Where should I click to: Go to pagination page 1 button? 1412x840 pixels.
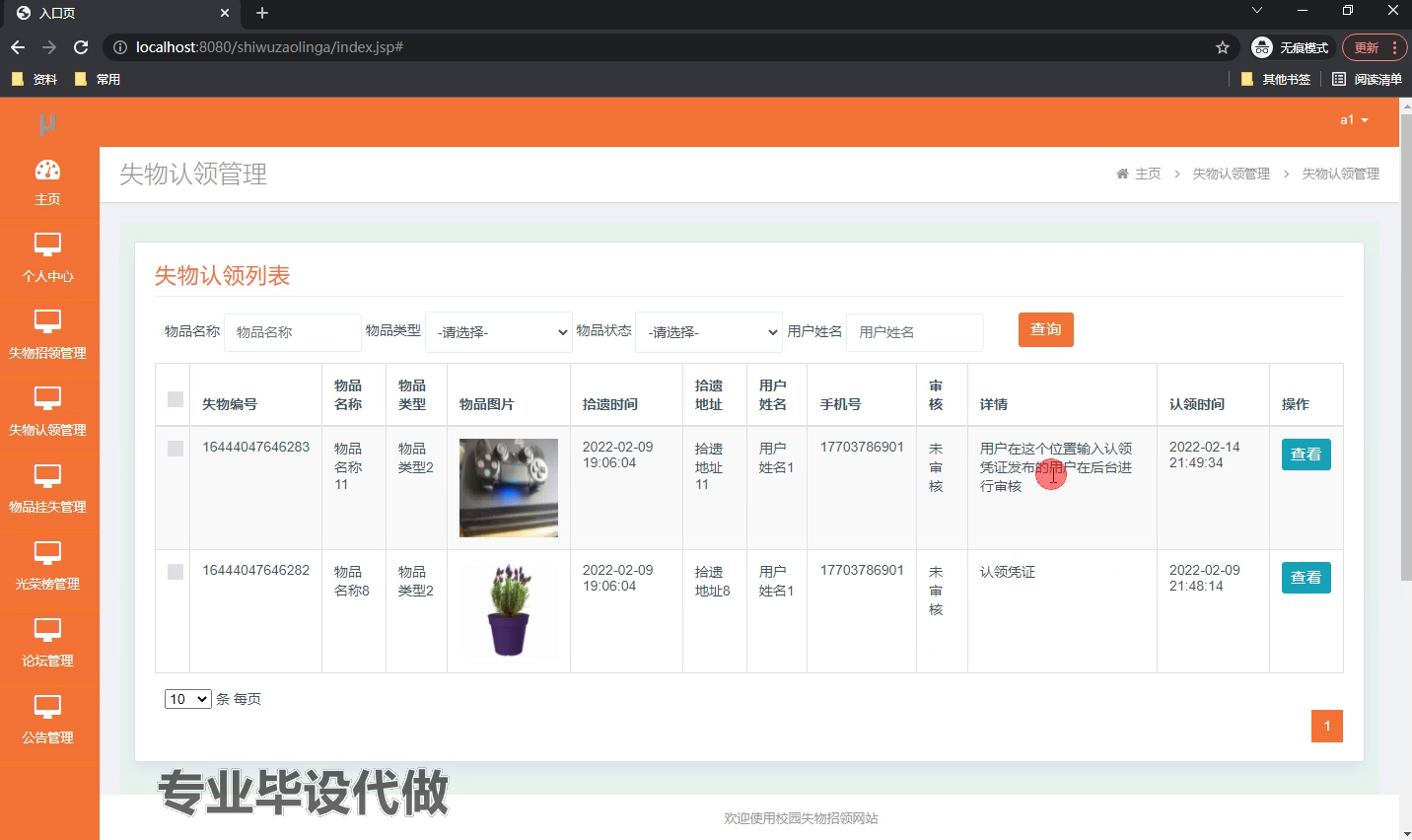pos(1327,726)
